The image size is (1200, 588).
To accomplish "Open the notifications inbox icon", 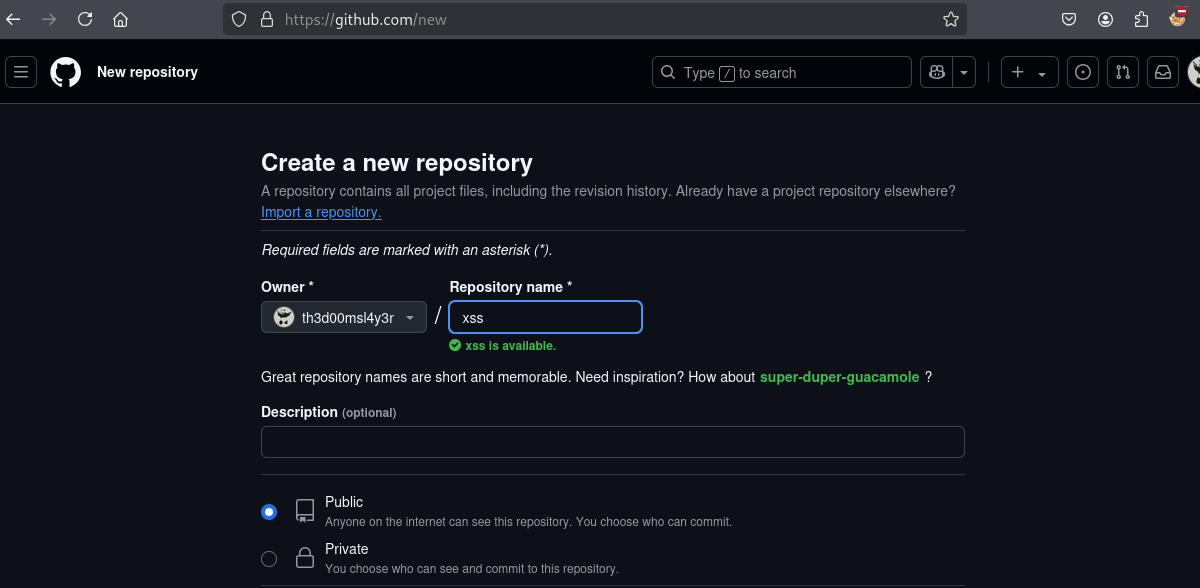I will point(1163,72).
